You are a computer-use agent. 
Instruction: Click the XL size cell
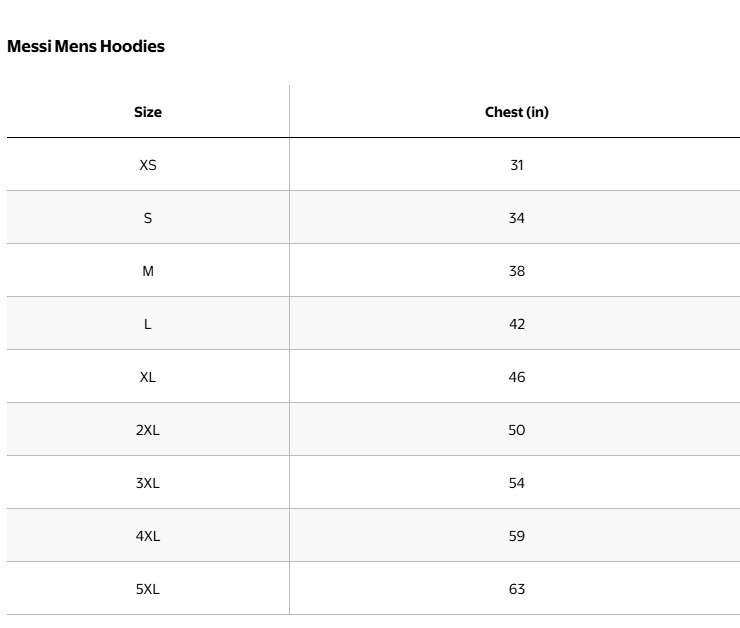(x=148, y=377)
